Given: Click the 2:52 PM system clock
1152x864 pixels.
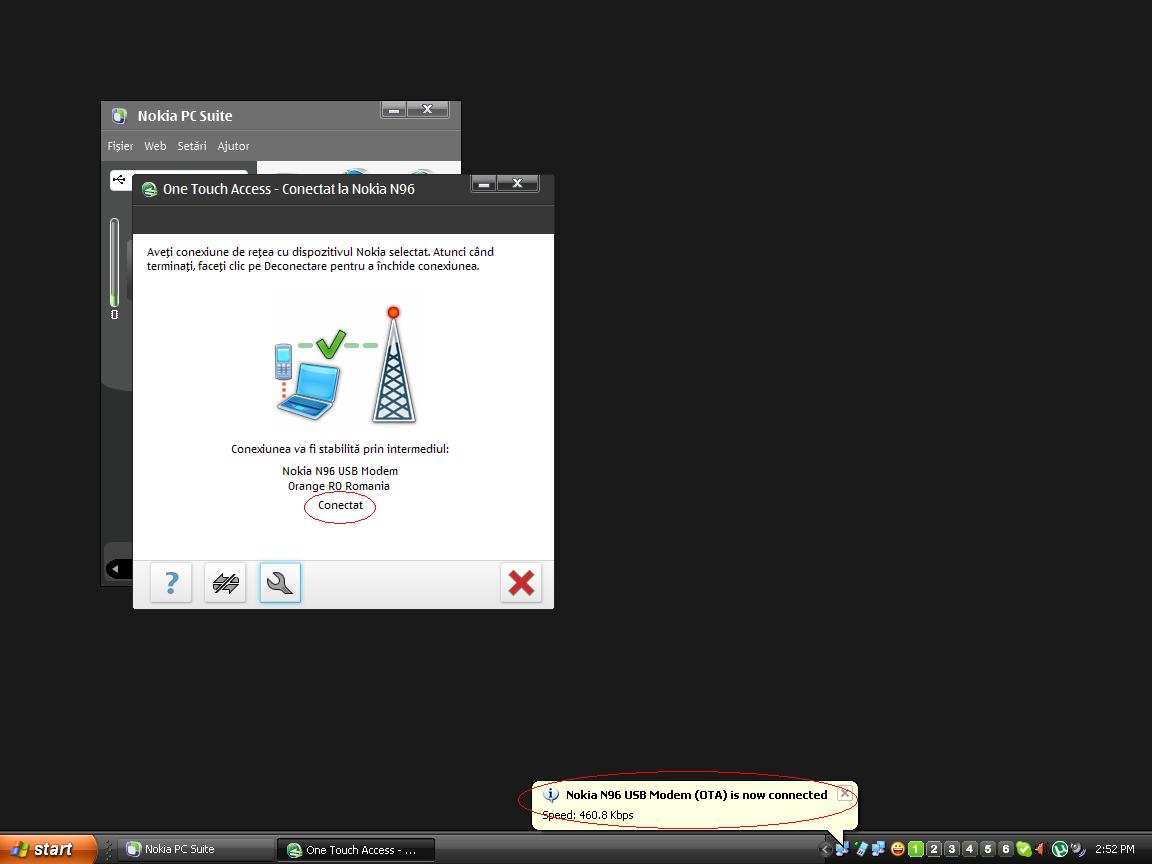Looking at the screenshot, I should tap(1115, 849).
